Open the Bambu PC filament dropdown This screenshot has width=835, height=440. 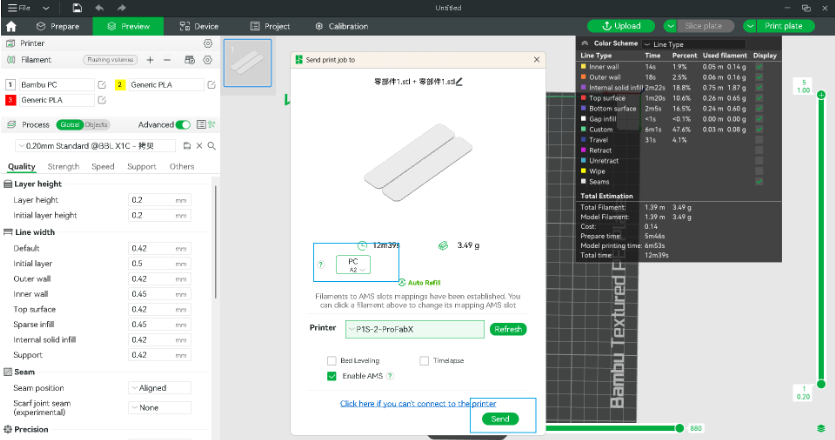(x=56, y=85)
